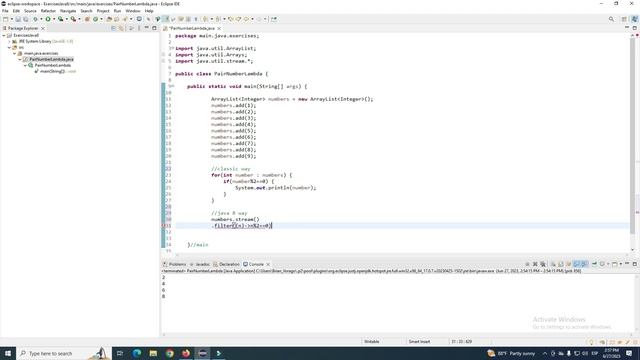Close the Package Explorer tab
Screen dimensions: 640x360
pyautogui.click(x=43, y=28)
